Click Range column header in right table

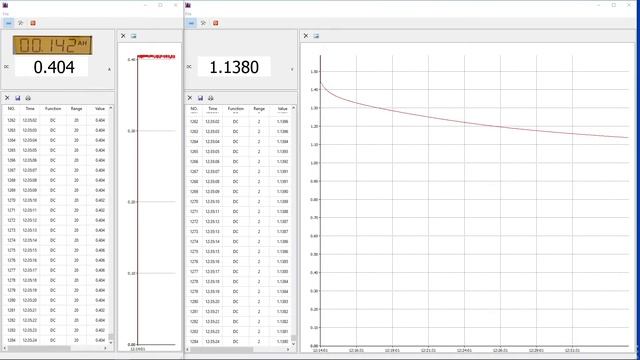(259, 109)
